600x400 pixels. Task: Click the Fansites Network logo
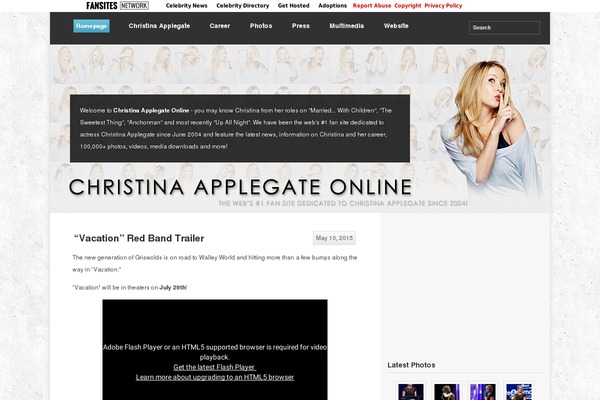[117, 5]
